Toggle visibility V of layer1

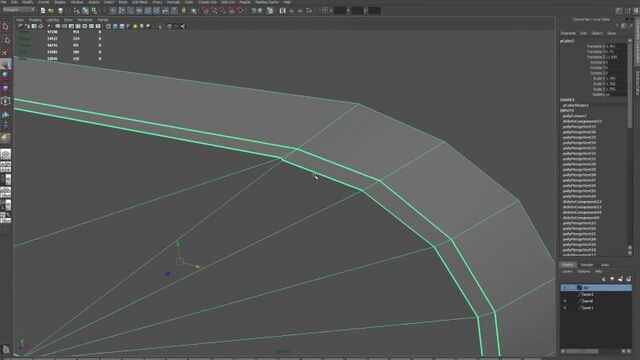(x=565, y=308)
